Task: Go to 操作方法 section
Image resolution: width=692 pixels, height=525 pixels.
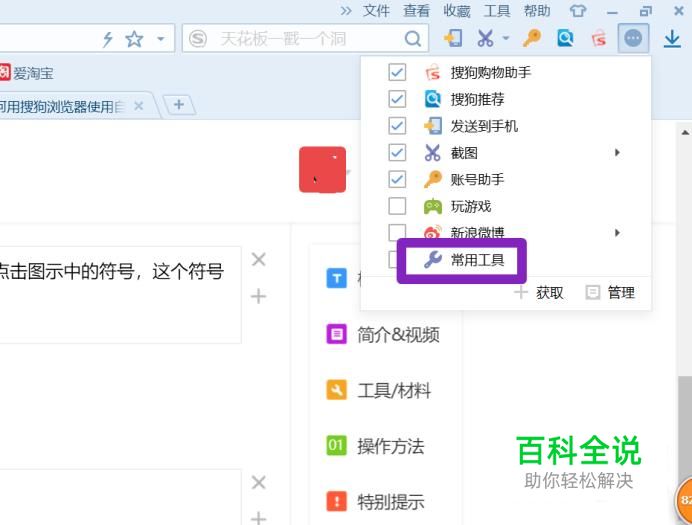Action: pos(391,446)
